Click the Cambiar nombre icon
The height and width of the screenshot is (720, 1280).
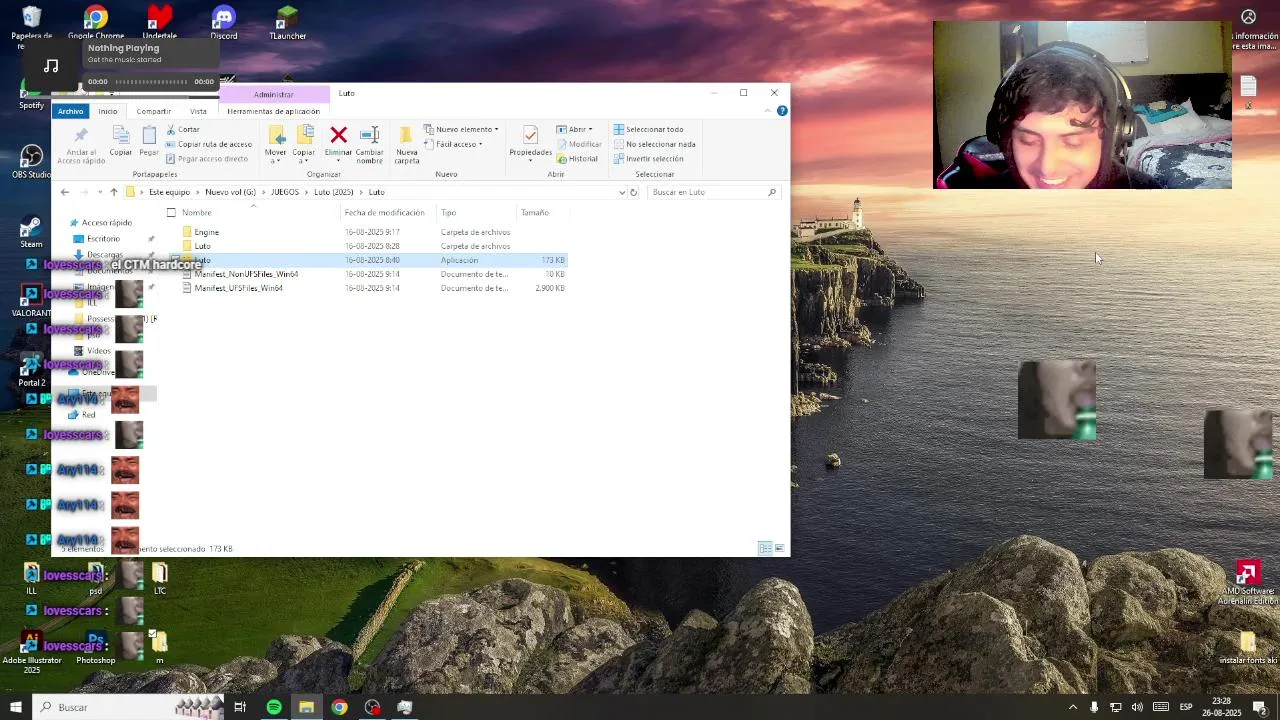tap(369, 135)
